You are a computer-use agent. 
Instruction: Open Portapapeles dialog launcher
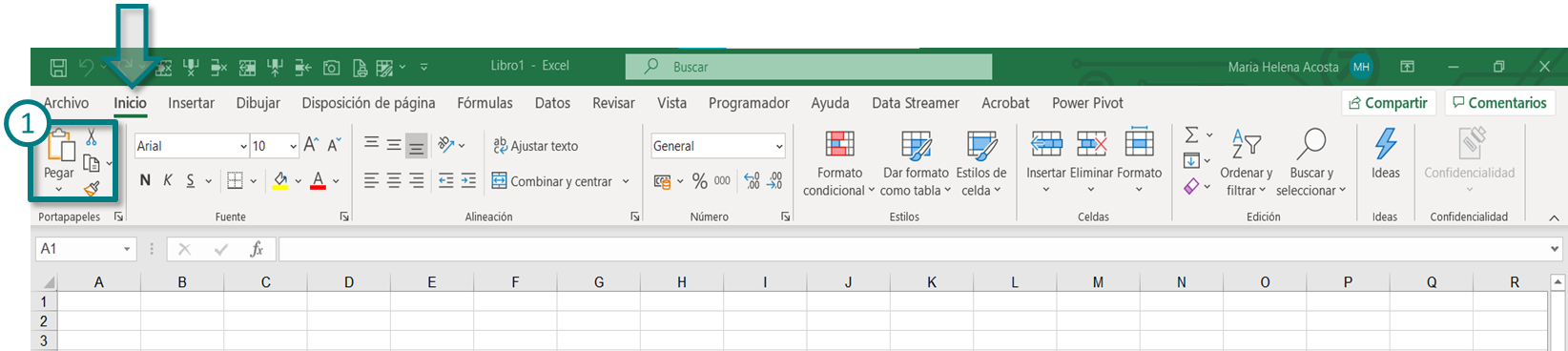[x=118, y=217]
